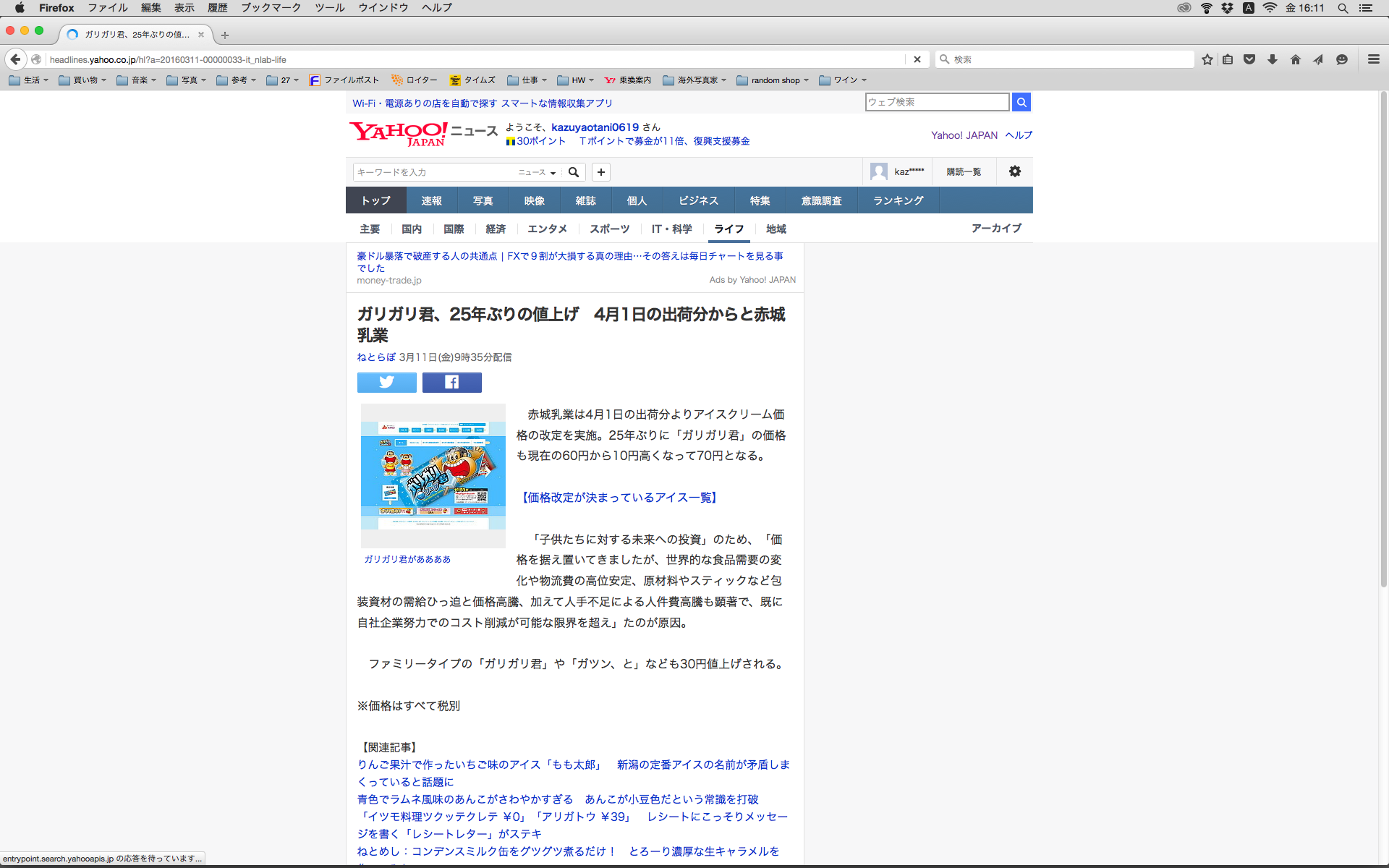Expand the random shop bookmark folder
Screen dimensions: 1389x868
(773, 80)
